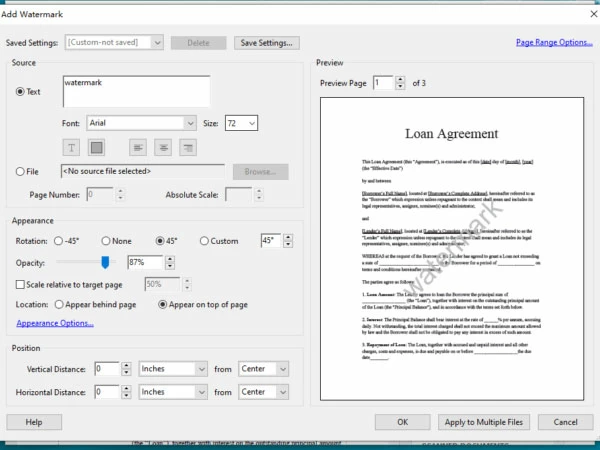Select the Custom rotation option
600x450 pixels.
(204, 241)
